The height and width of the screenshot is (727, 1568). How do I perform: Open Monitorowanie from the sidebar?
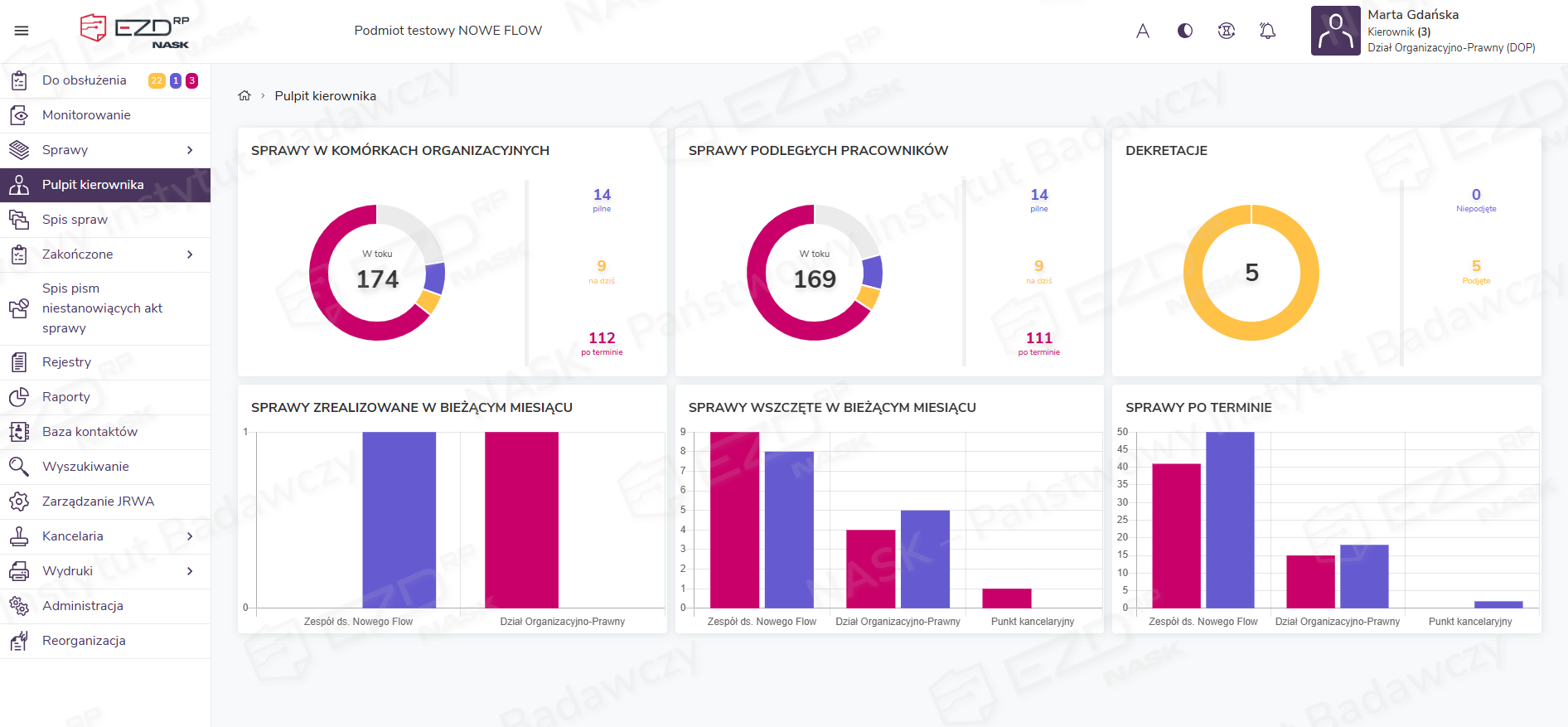click(x=86, y=115)
